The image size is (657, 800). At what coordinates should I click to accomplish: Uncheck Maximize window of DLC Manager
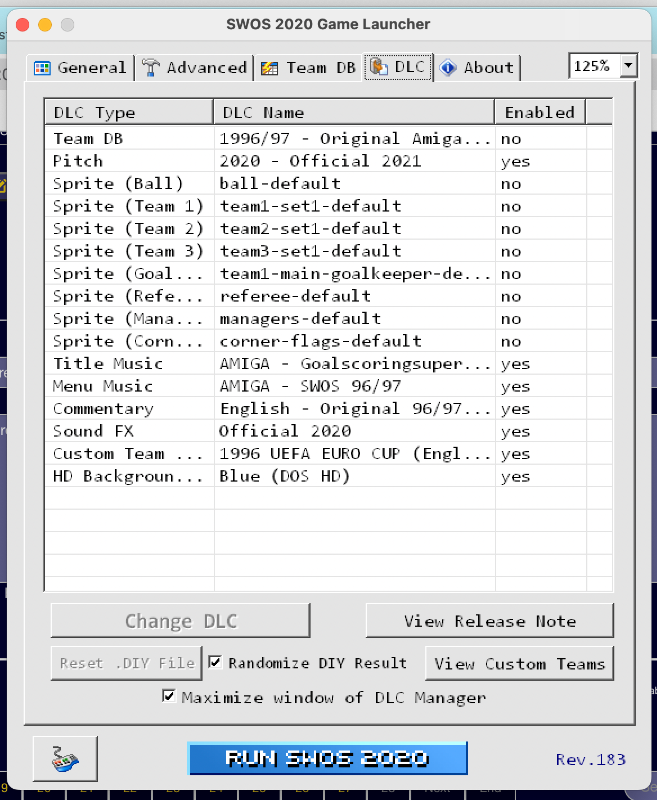[169, 697]
